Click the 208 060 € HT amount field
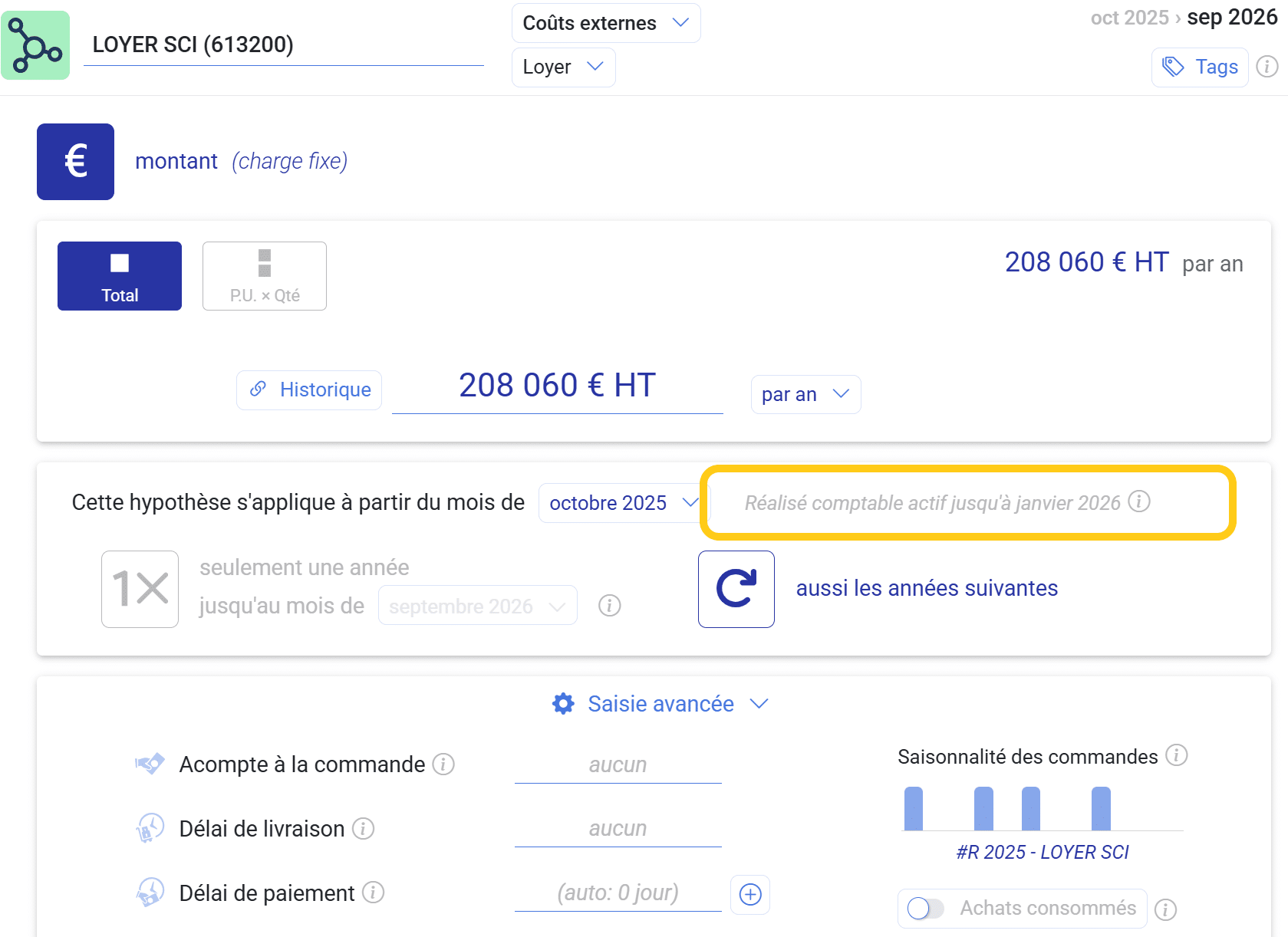 [x=557, y=386]
